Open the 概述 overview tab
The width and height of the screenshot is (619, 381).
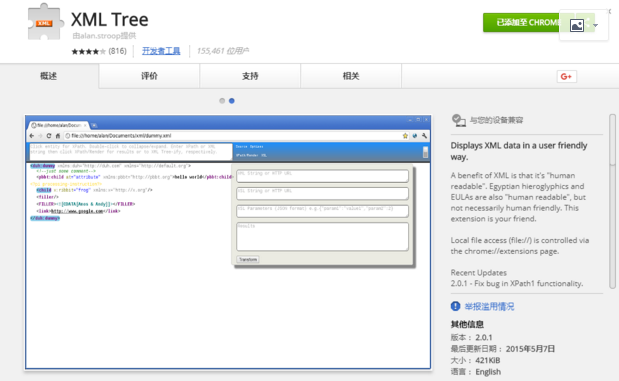[49, 76]
